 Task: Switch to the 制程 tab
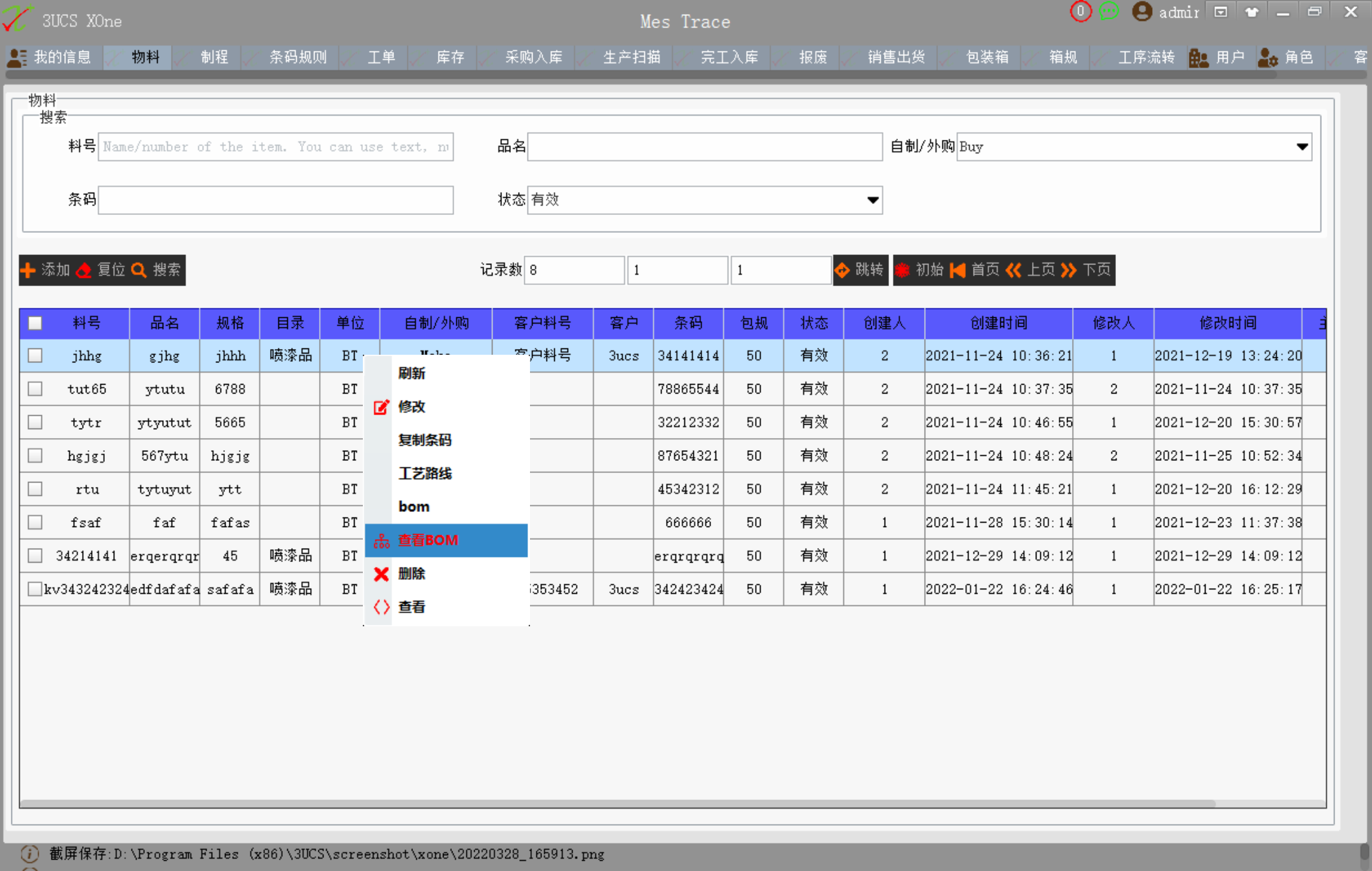click(x=207, y=57)
